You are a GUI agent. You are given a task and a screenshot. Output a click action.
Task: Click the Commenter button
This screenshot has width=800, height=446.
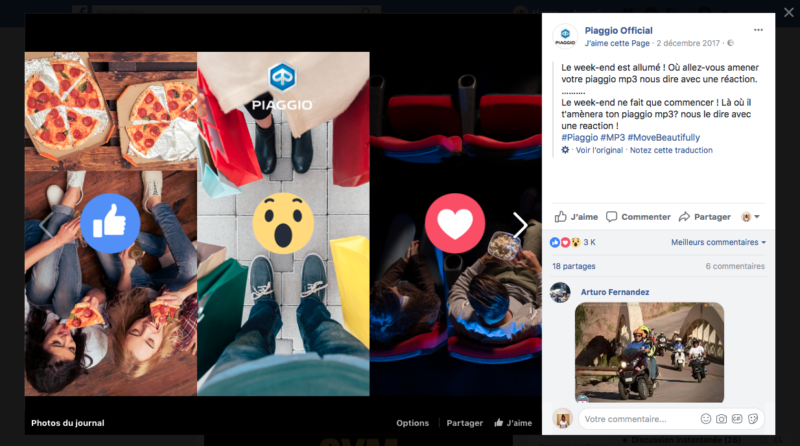(x=638, y=217)
